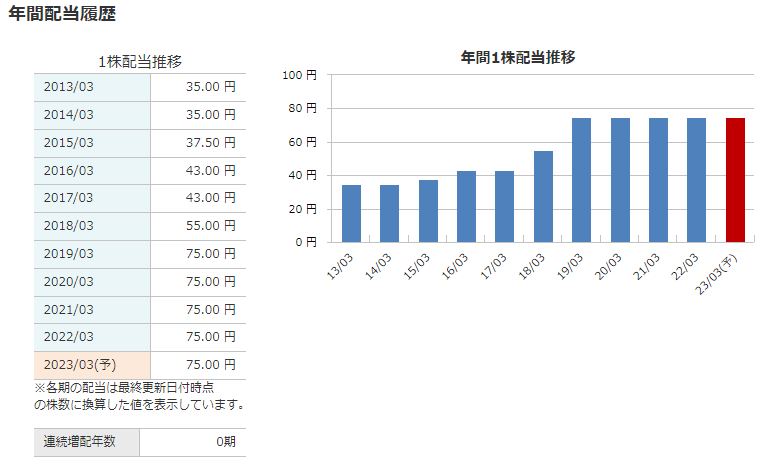
Task: Click the 21/03 x-axis label
Action: point(647,266)
